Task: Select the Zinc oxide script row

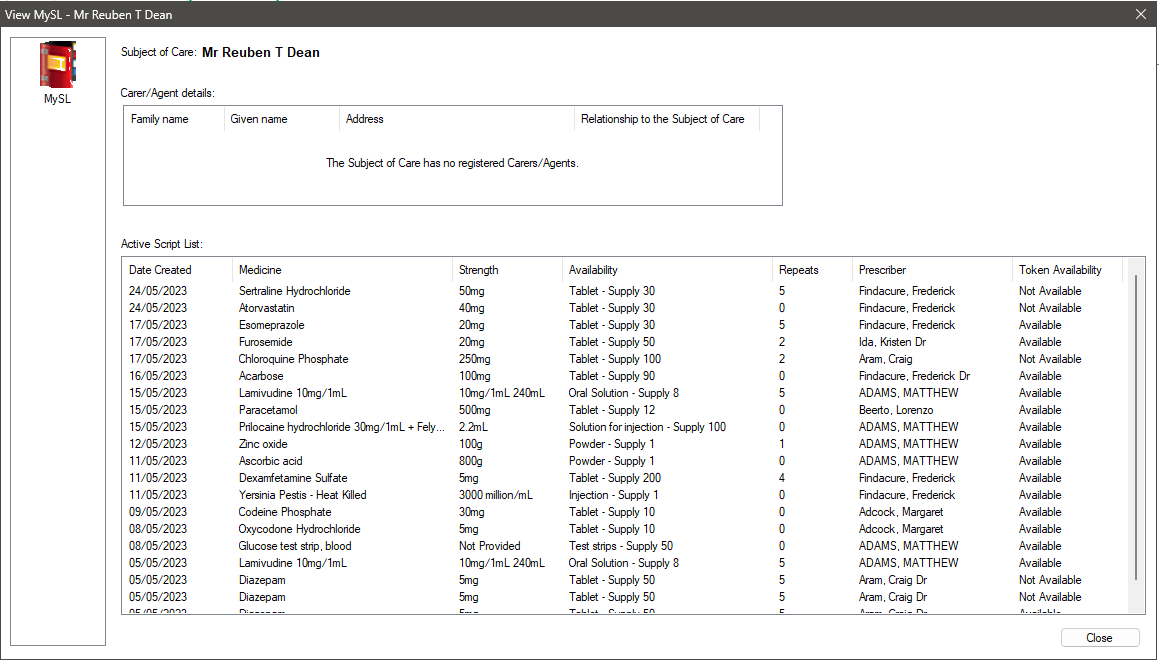Action: click(625, 444)
